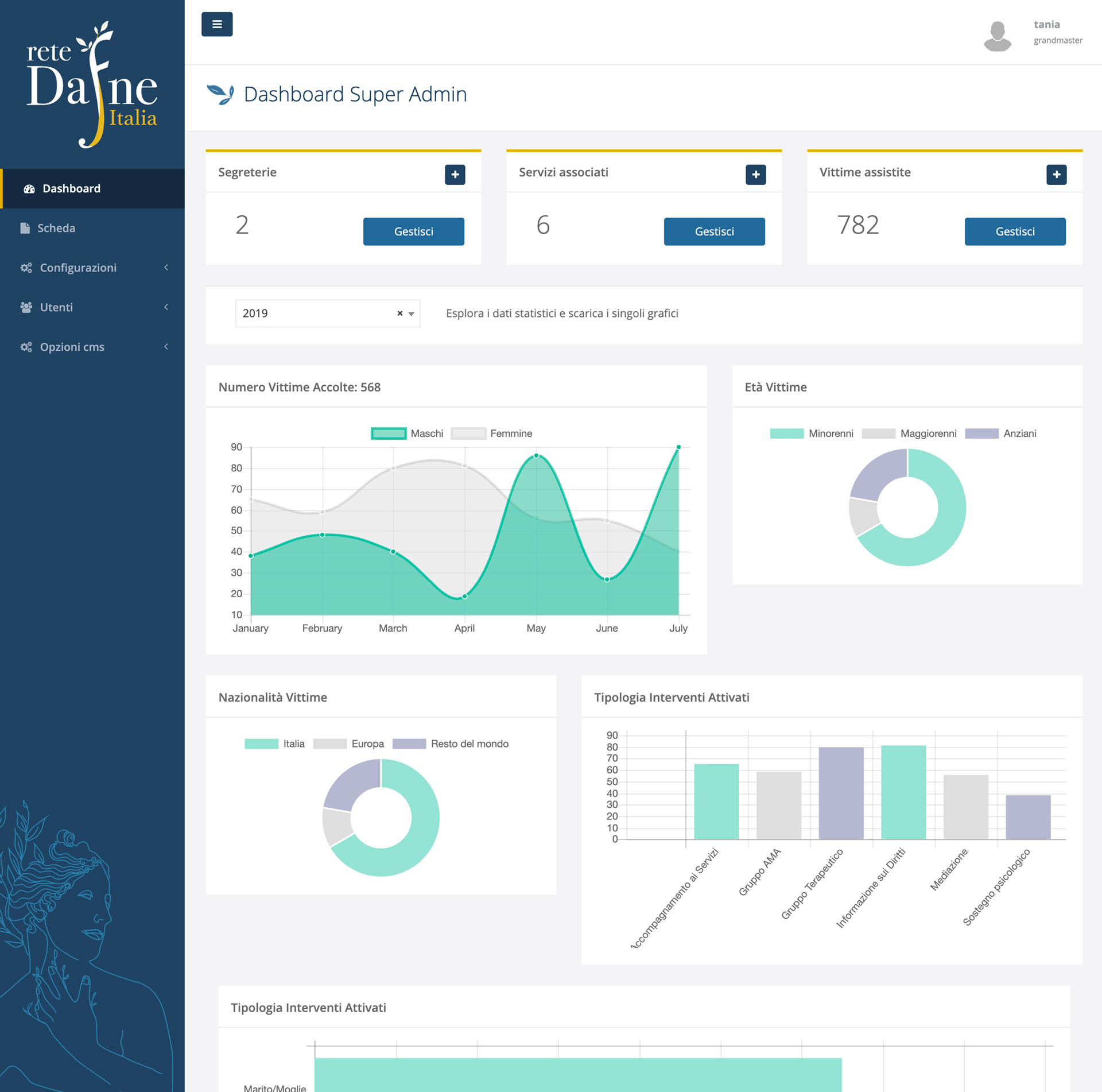Click the Maschi data point for April
The image size is (1102, 1092).
[x=464, y=597]
